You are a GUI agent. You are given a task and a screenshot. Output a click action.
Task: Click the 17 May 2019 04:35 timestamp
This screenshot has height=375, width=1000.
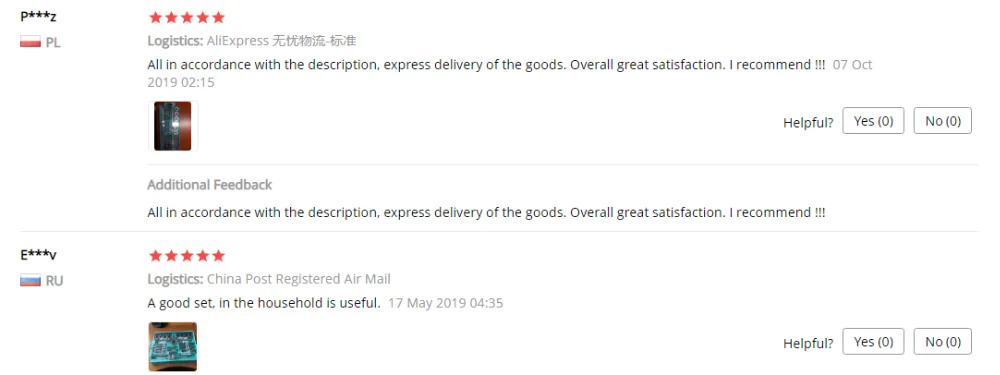(x=445, y=303)
